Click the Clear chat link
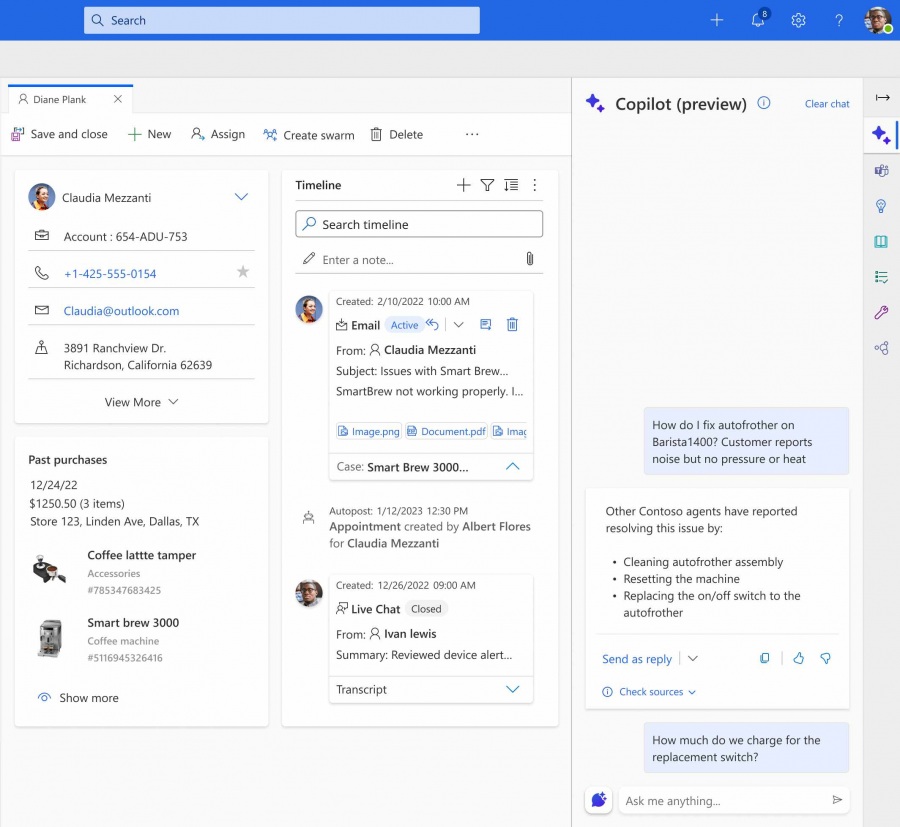This screenshot has width=900, height=827. click(x=826, y=103)
